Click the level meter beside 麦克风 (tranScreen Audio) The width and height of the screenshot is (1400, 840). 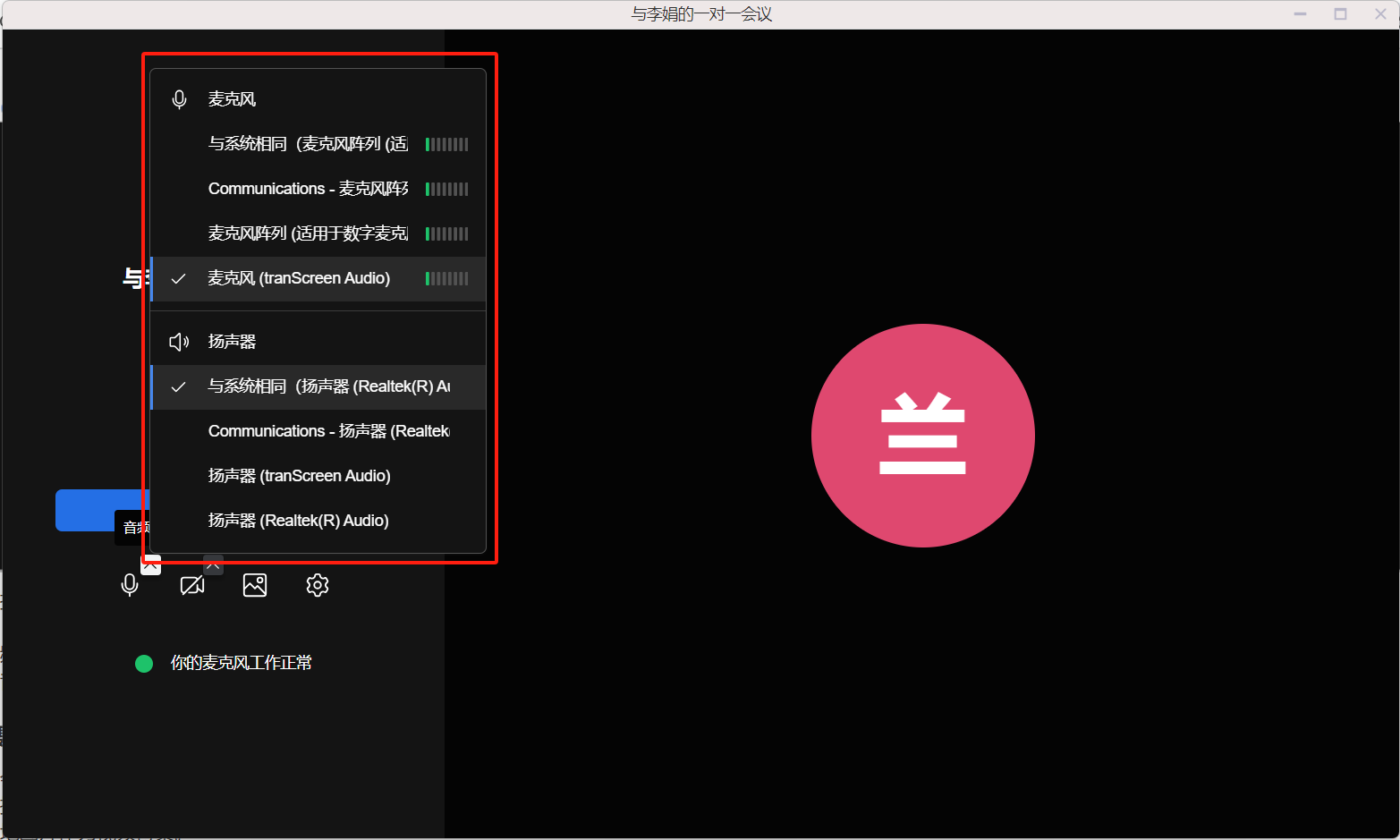click(446, 278)
